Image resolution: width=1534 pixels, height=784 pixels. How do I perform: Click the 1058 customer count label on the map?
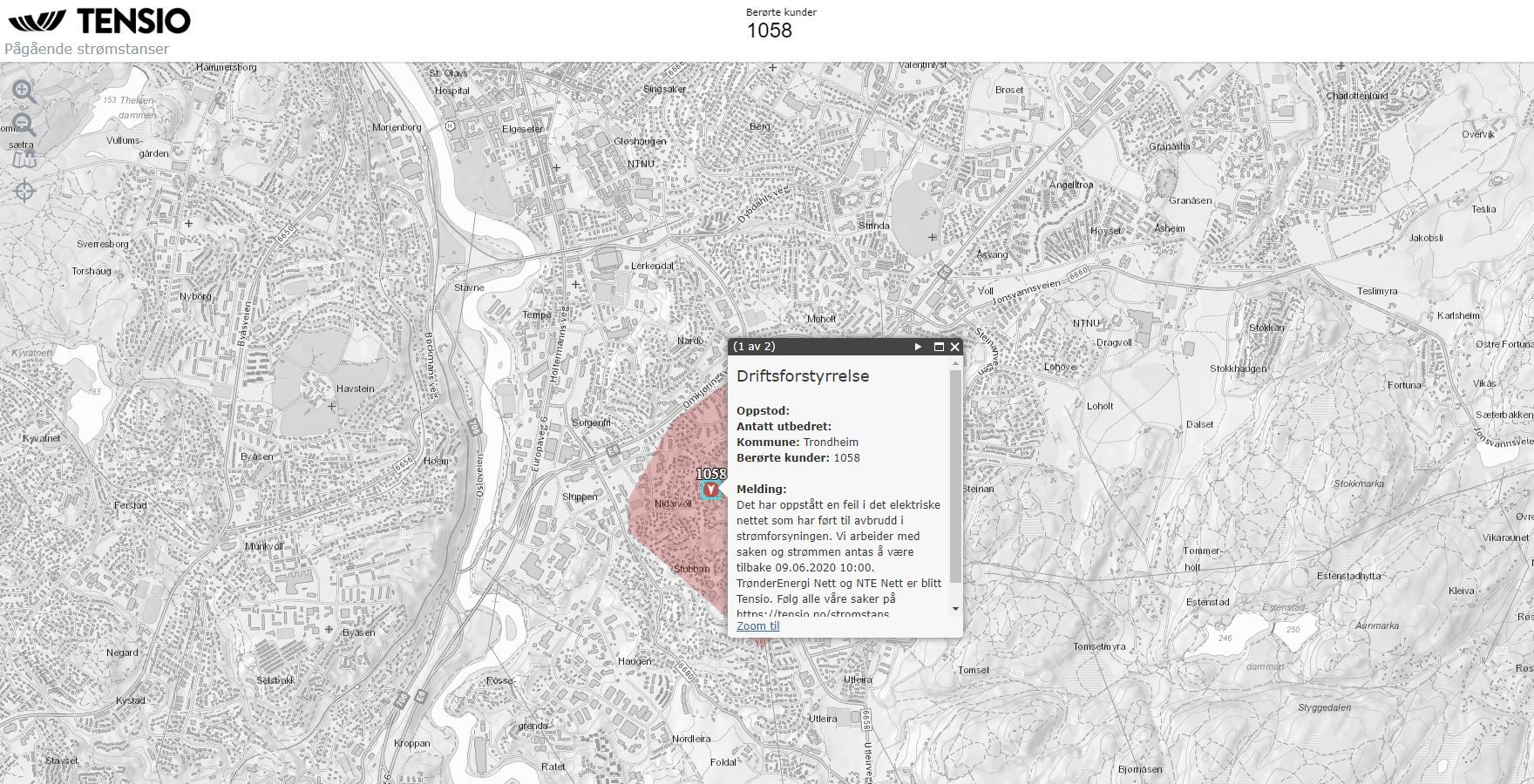[x=710, y=474]
